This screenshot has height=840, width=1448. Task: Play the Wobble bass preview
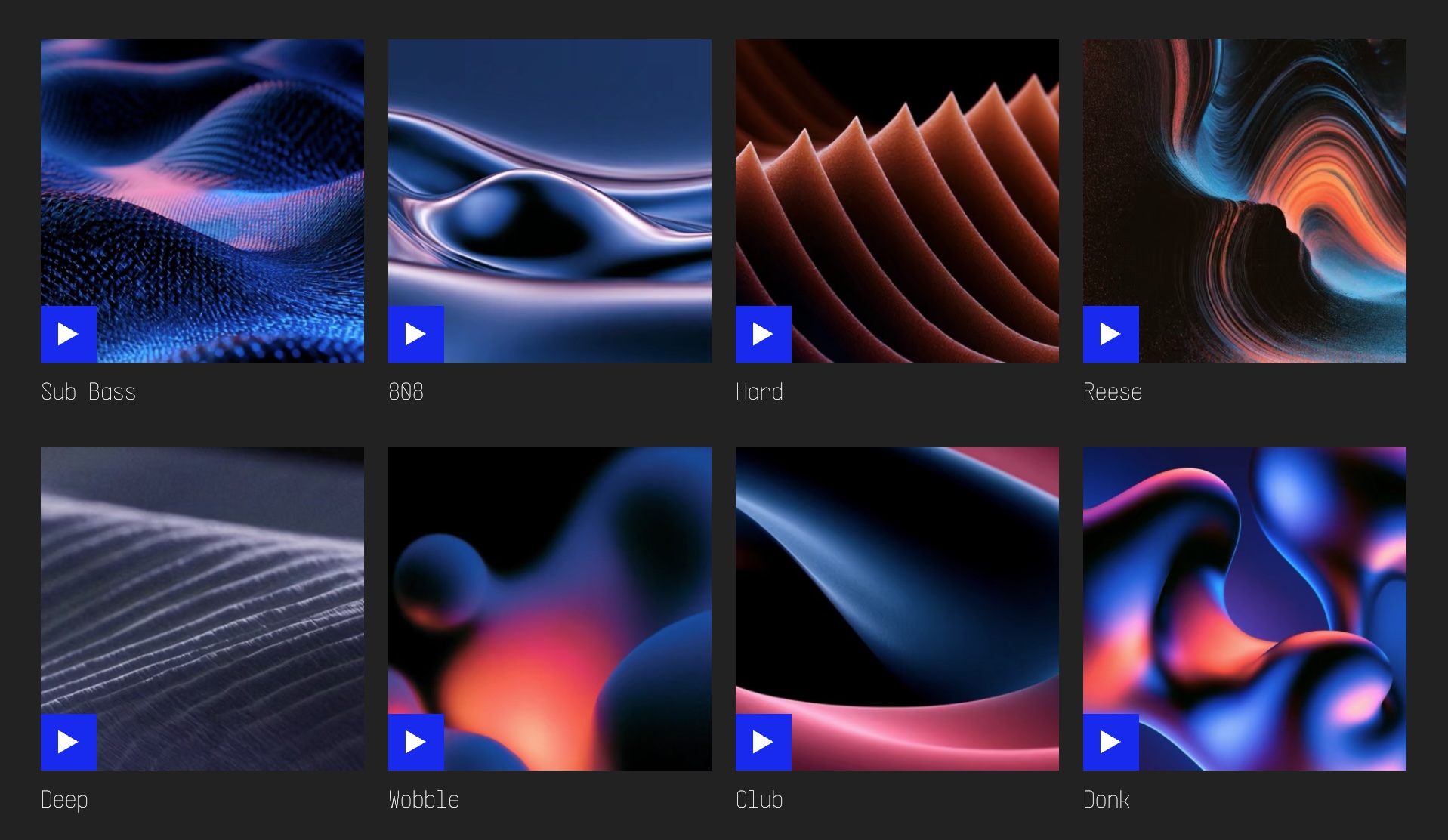[x=416, y=742]
